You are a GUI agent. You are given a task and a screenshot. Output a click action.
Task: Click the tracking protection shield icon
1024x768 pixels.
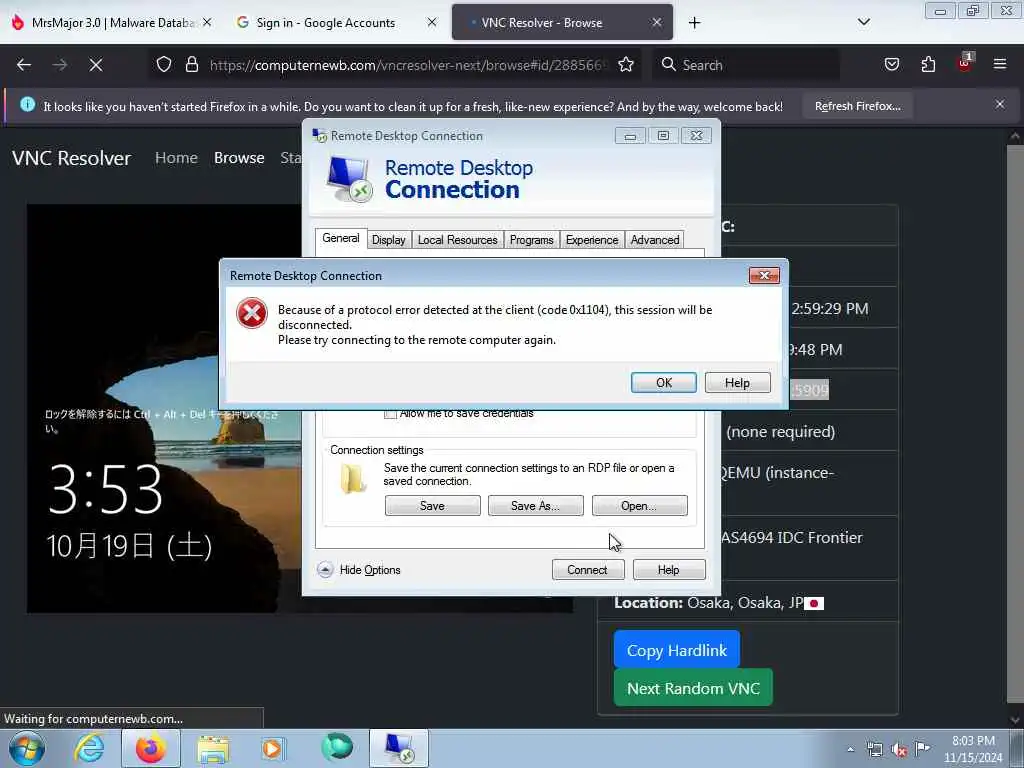pyautogui.click(x=164, y=65)
